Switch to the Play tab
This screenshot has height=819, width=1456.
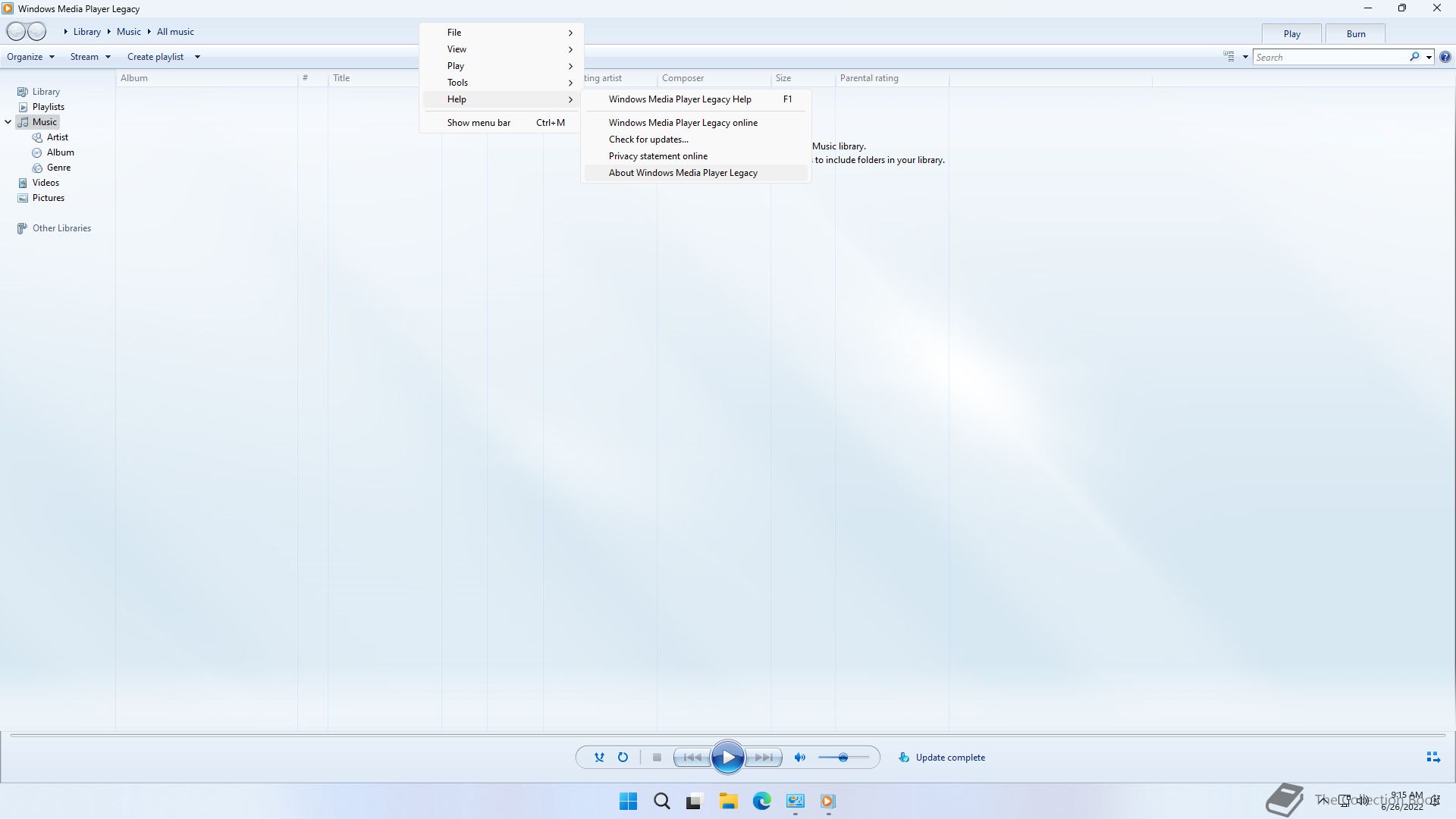click(1292, 34)
